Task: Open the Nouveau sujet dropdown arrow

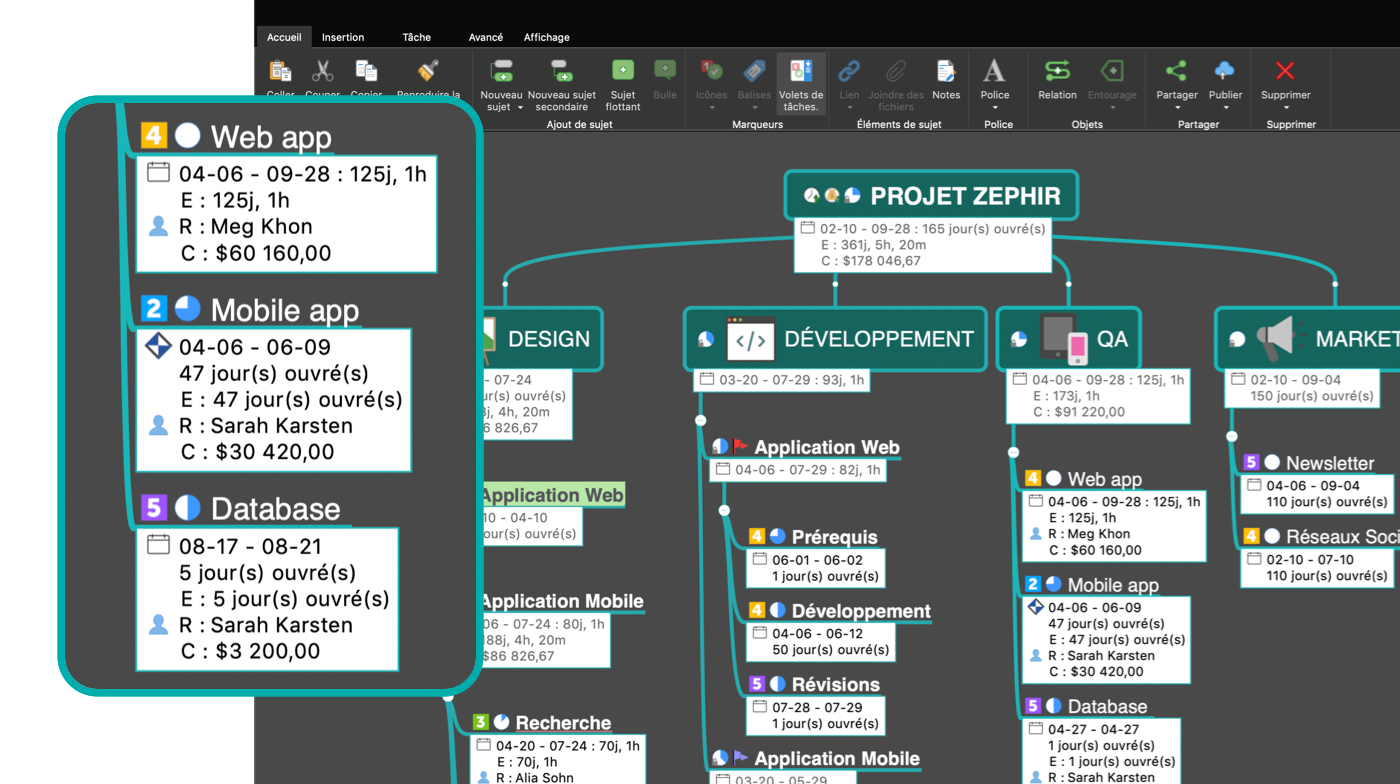Action: click(x=520, y=108)
